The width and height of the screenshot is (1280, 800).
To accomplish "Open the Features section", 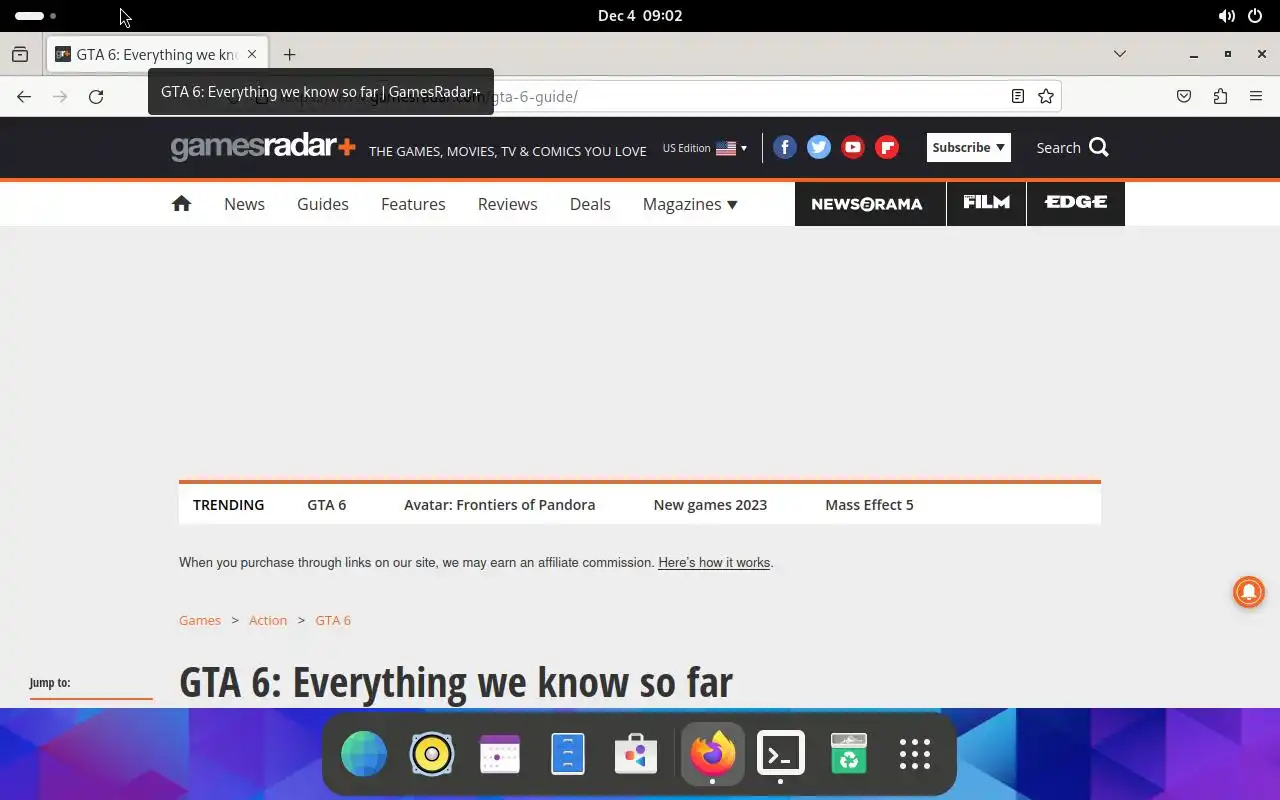I will pos(413,204).
